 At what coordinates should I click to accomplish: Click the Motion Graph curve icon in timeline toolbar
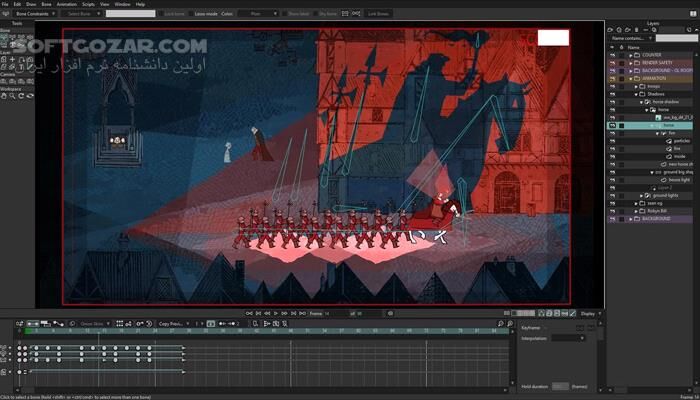coord(58,324)
